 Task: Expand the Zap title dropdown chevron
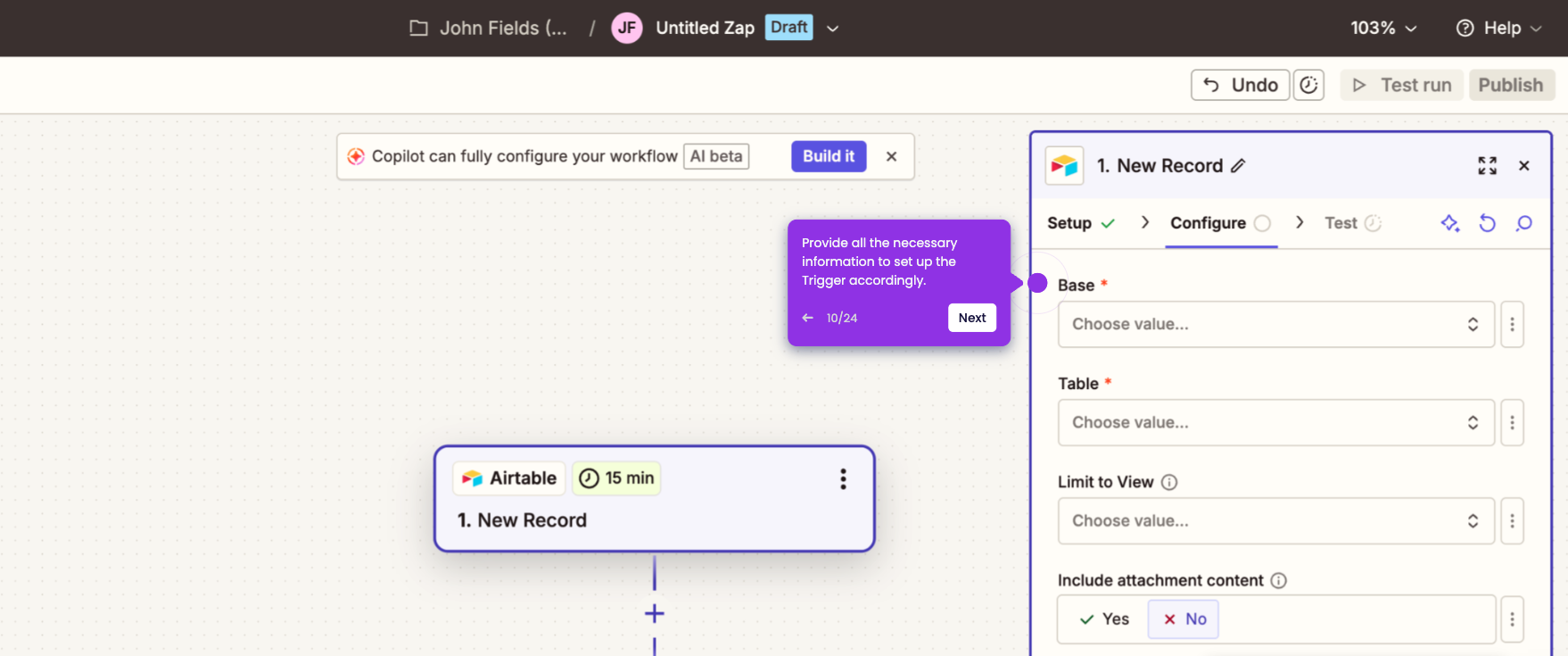tap(832, 29)
